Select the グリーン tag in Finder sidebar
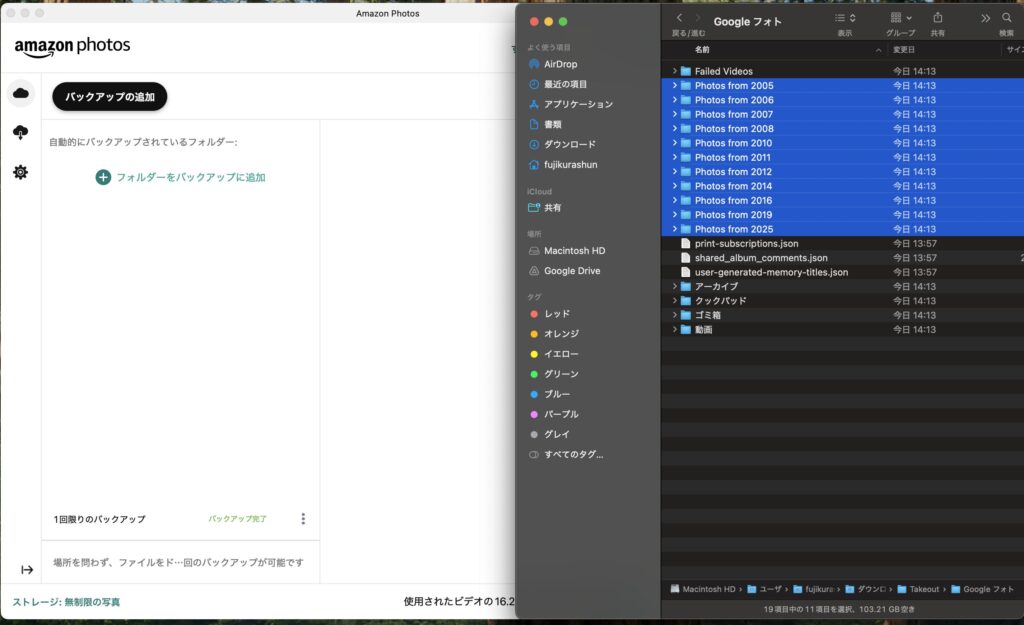 click(x=562, y=374)
